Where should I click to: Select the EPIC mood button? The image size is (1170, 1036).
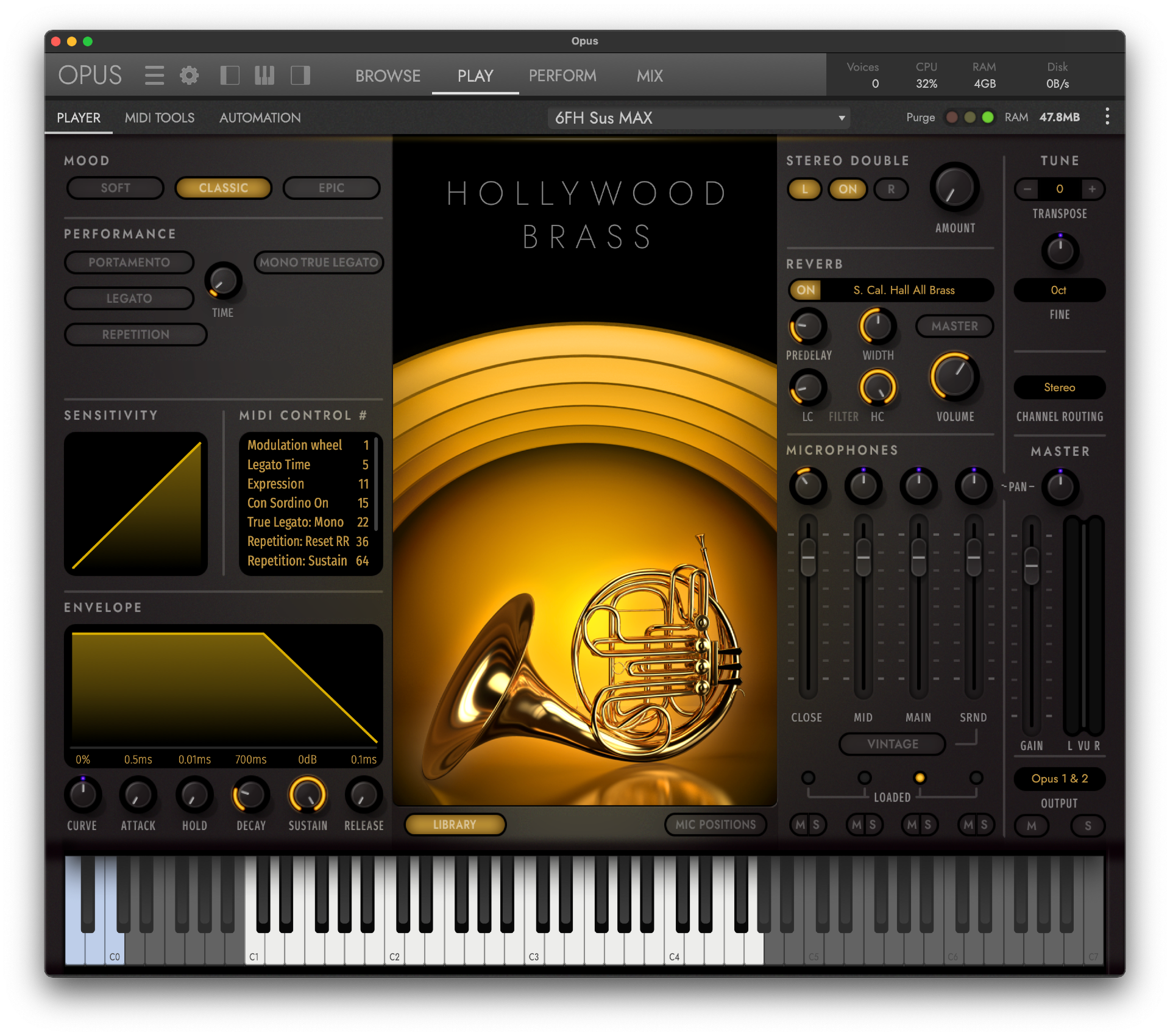[331, 188]
